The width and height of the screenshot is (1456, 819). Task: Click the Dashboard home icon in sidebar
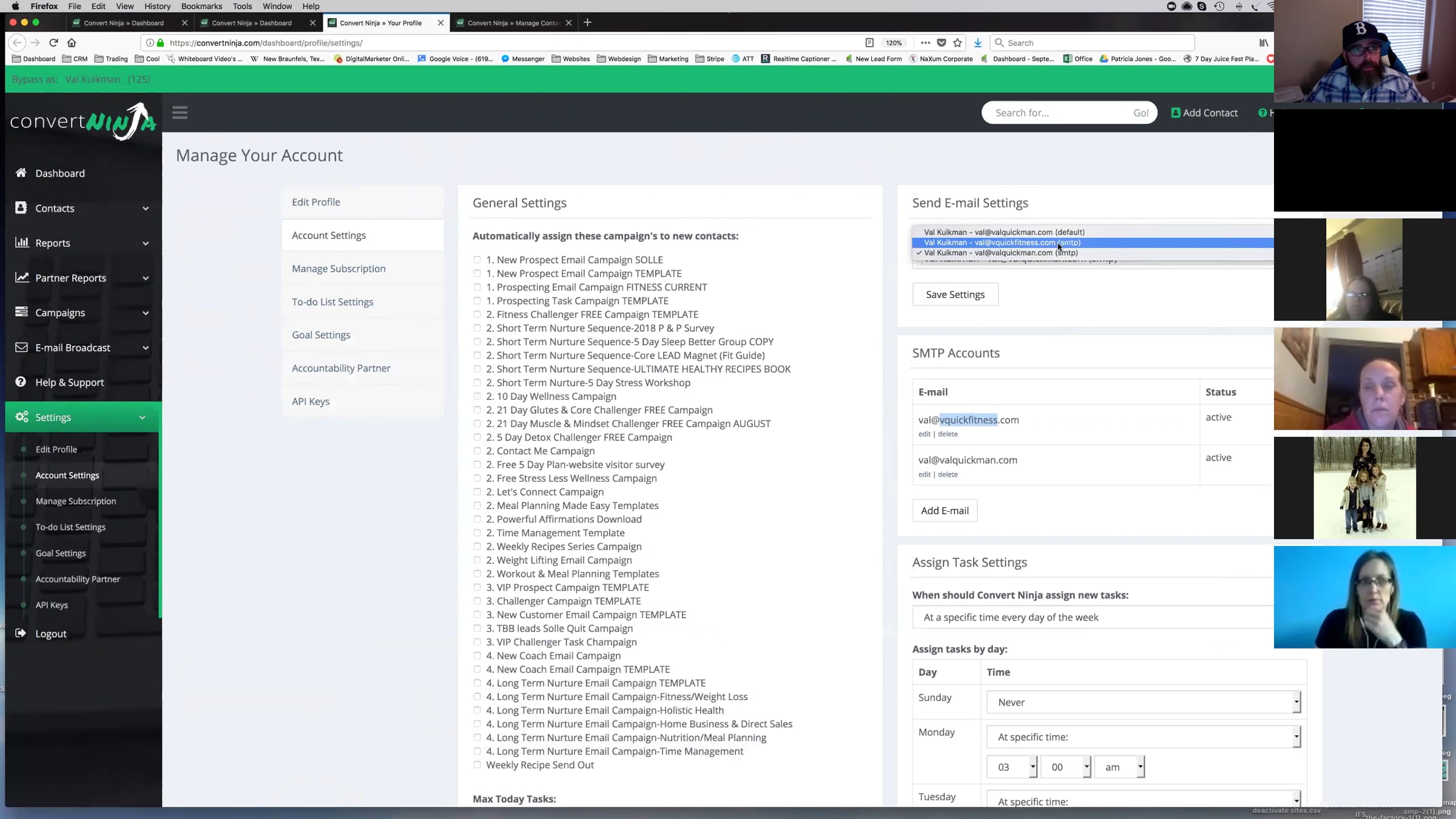tap(21, 173)
